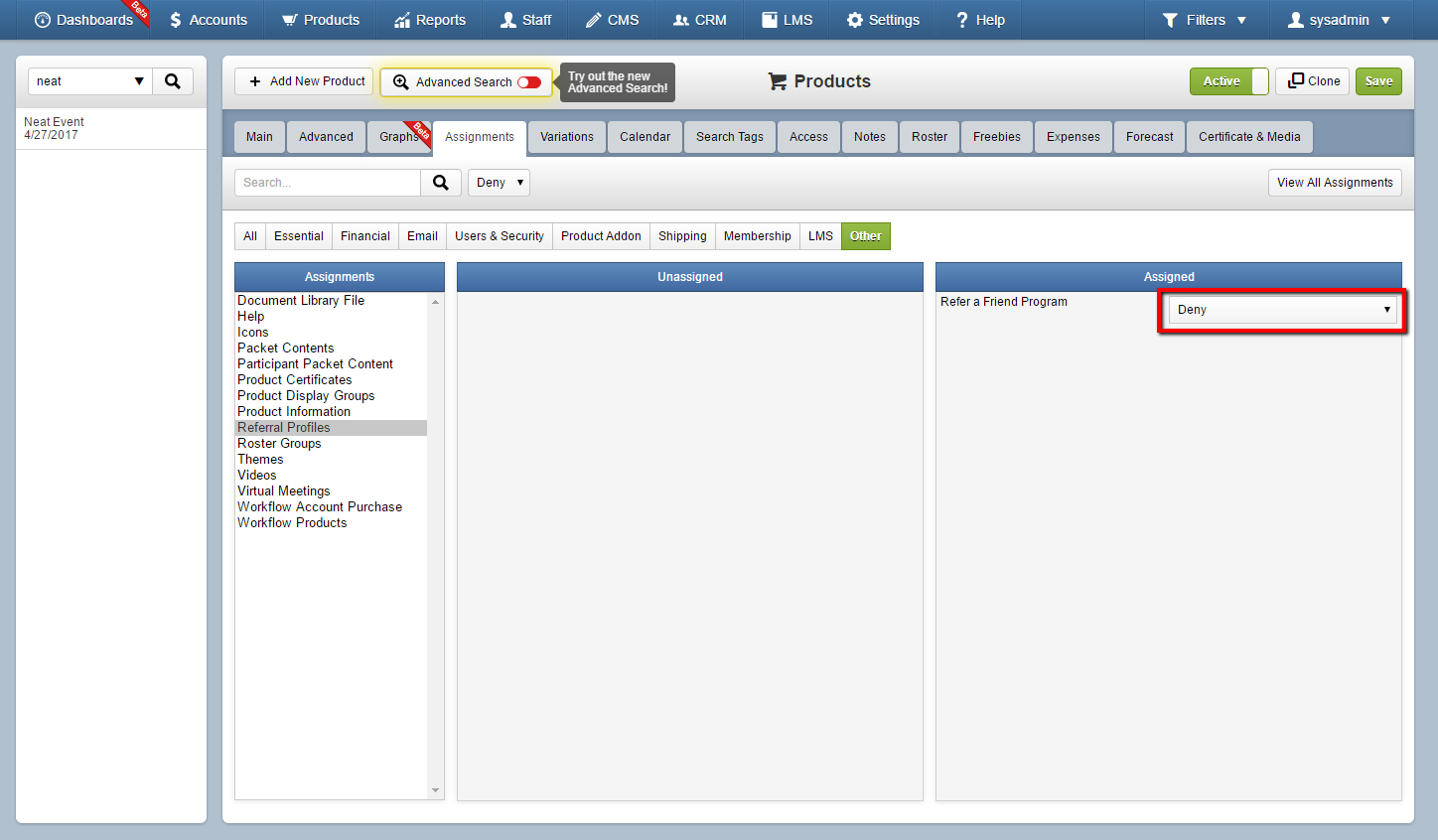Select Packet Contents in Assignments list
1438x840 pixels.
click(x=331, y=349)
